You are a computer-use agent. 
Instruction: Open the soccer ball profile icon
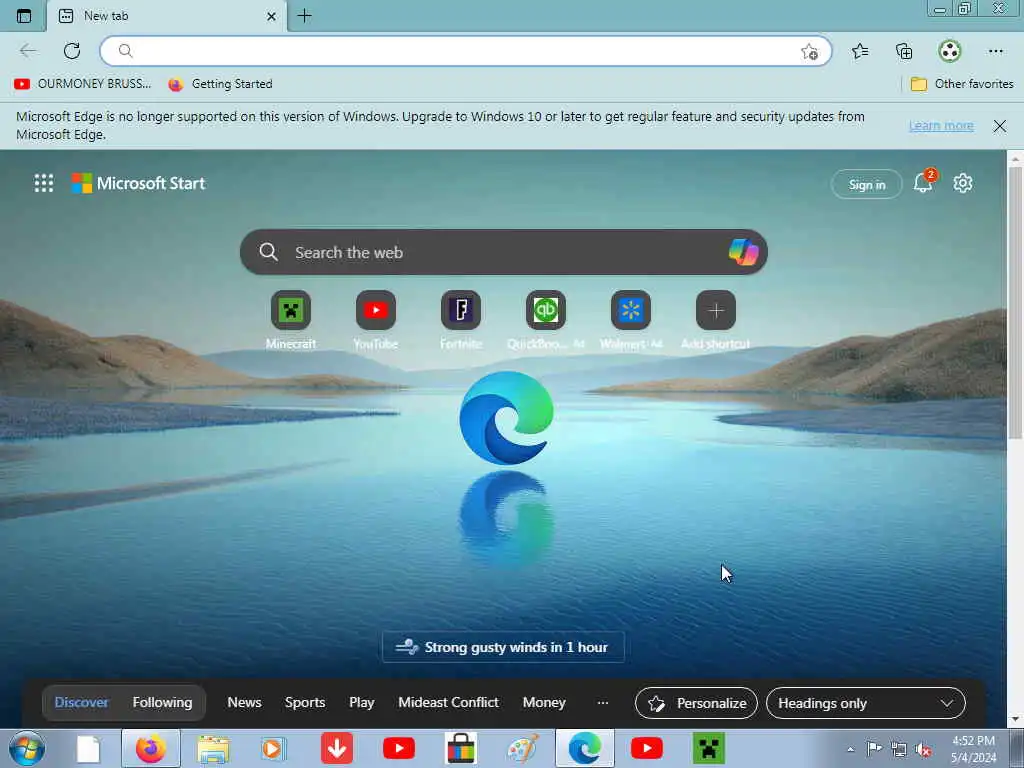tap(950, 51)
